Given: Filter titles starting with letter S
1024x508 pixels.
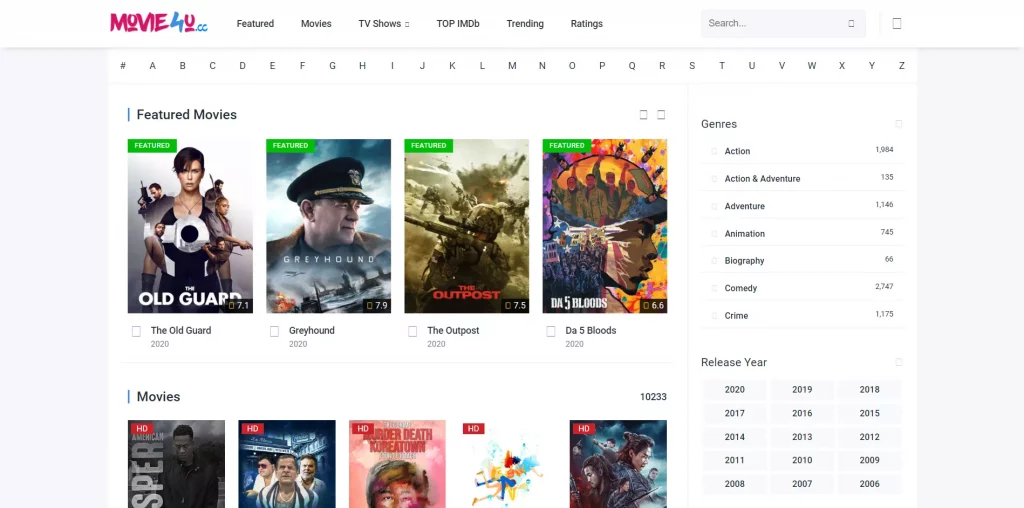Looking at the screenshot, I should coord(692,66).
